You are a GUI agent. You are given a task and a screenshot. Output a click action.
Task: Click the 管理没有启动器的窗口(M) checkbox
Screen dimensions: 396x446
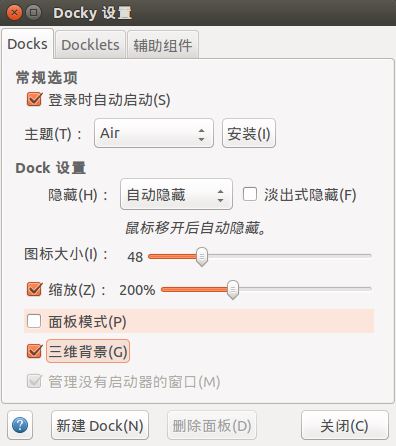(x=34, y=381)
